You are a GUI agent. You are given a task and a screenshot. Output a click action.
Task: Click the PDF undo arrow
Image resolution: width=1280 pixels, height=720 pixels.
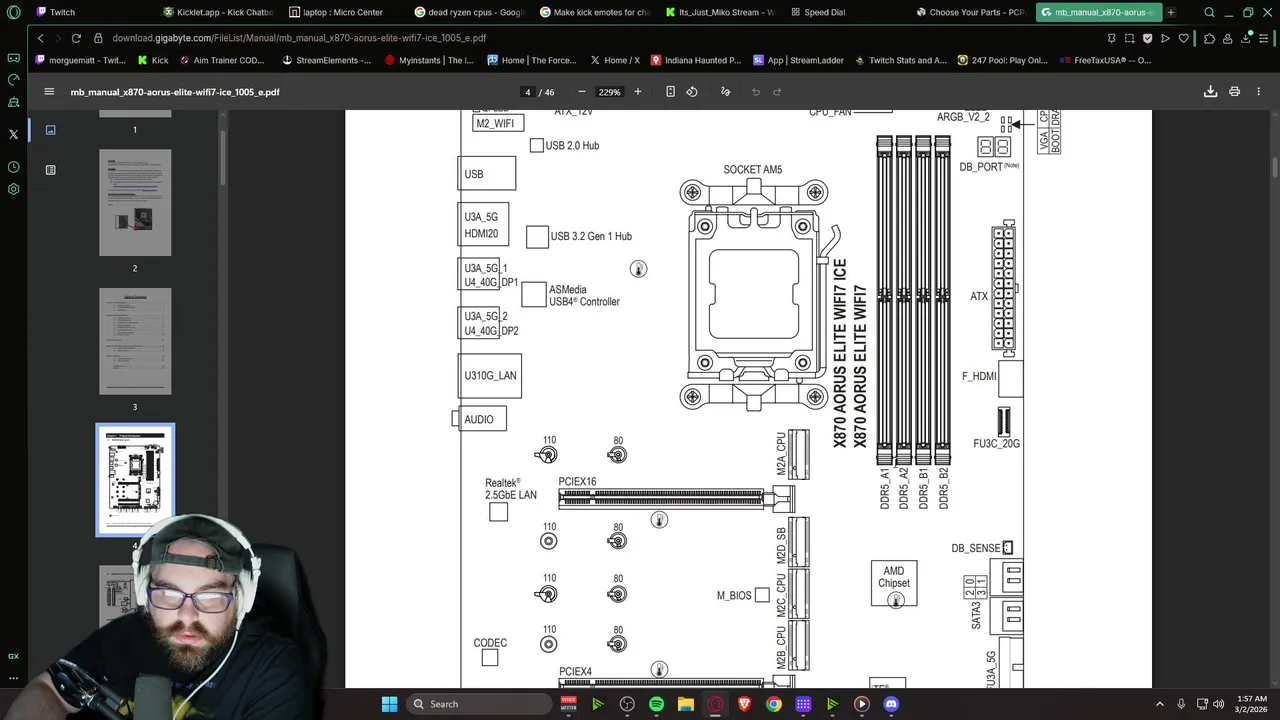tap(756, 92)
